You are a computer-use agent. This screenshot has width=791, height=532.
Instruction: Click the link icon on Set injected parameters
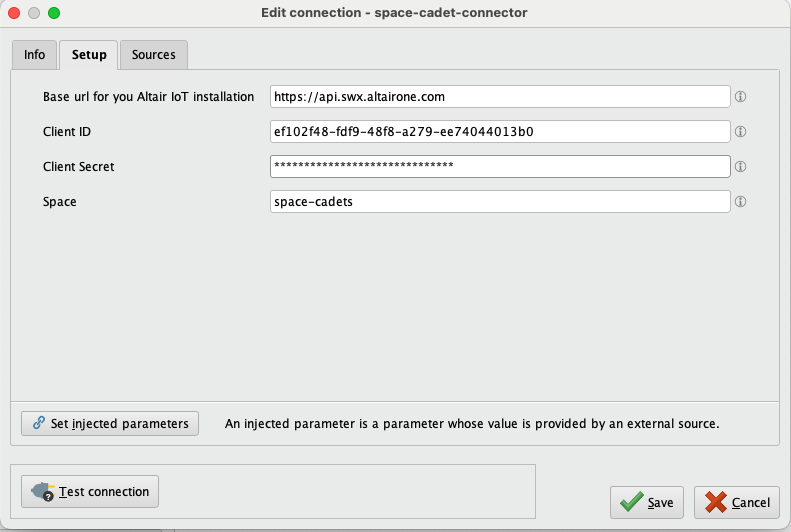pos(39,424)
